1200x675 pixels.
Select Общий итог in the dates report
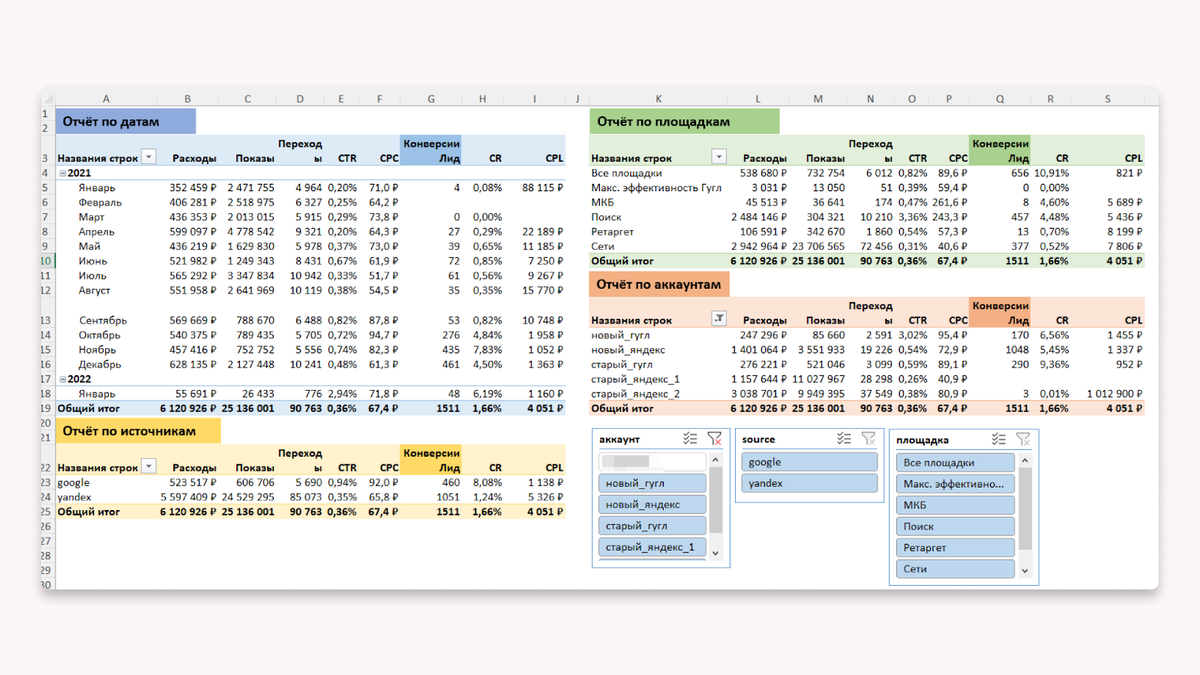(x=89, y=408)
